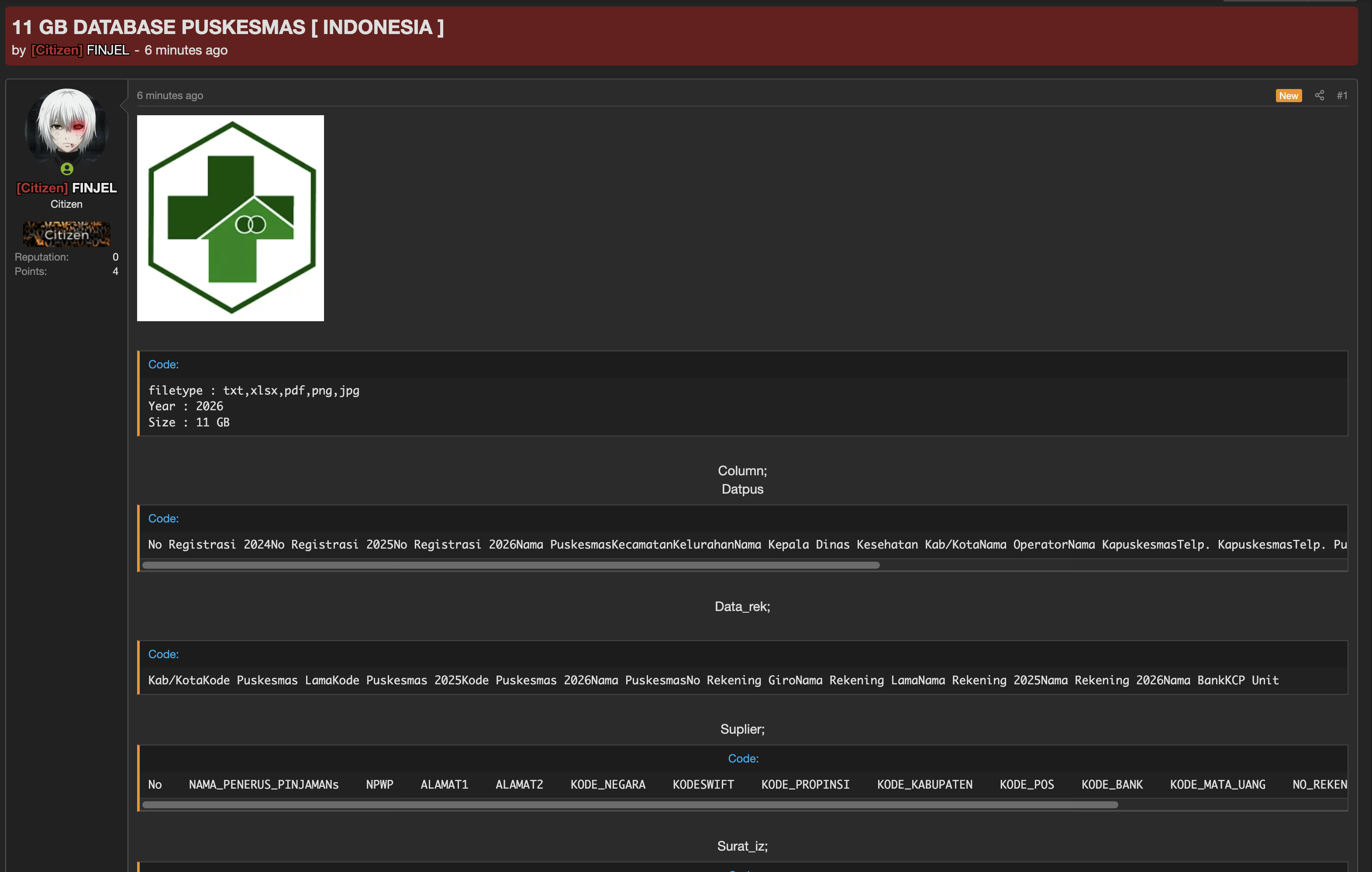Click the 'KODE_BANK' column text
Screen dimensions: 1372x872
(x=1112, y=784)
